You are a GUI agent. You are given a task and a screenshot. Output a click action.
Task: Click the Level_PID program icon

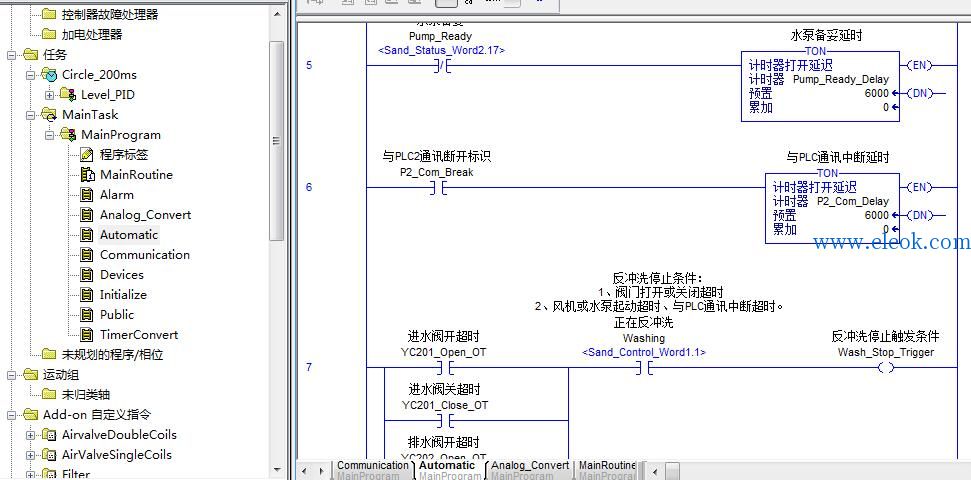pos(68,95)
